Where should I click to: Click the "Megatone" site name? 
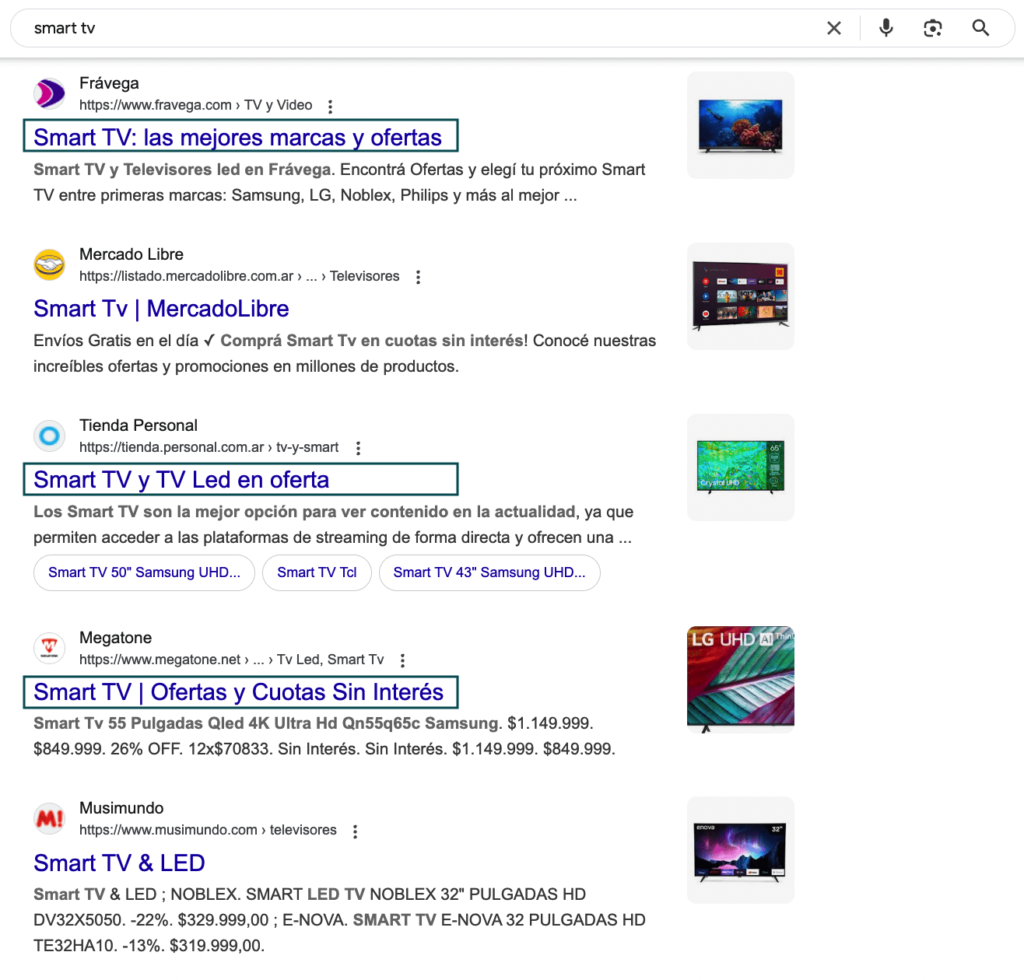116,637
